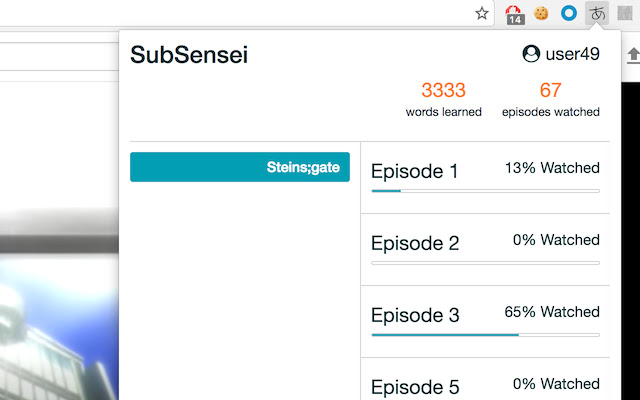The width and height of the screenshot is (640, 400).
Task: Click the Episode 2 progress bar
Action: pos(485,262)
